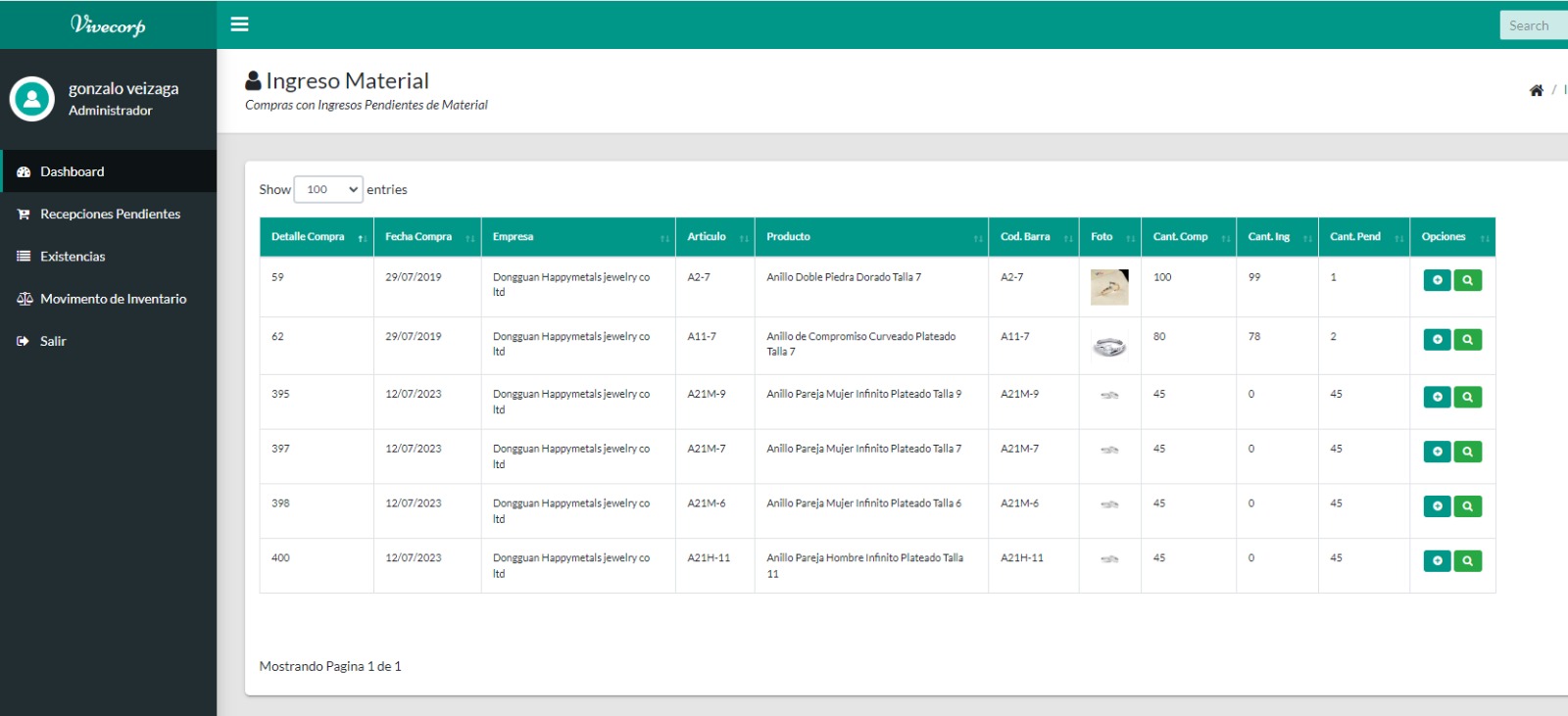Click the plus icon for purchase row 398
The width and height of the screenshot is (1568, 716).
point(1437,506)
